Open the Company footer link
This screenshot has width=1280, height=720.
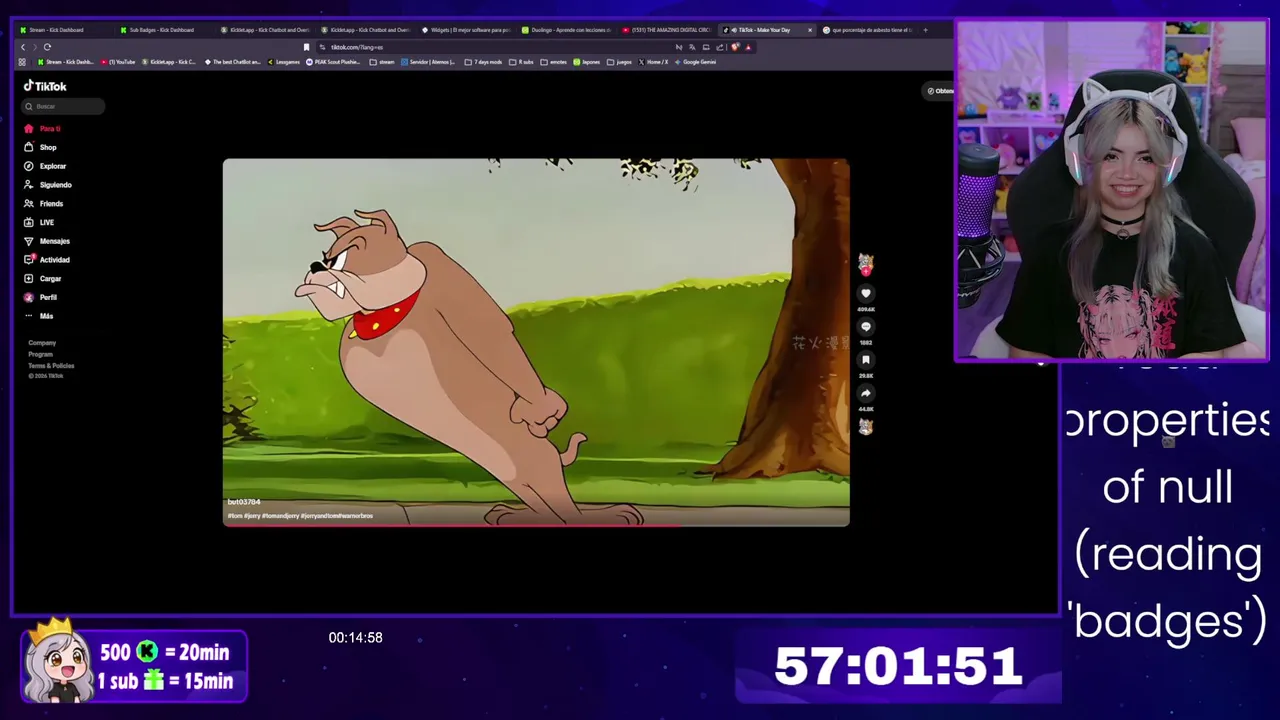click(x=42, y=343)
